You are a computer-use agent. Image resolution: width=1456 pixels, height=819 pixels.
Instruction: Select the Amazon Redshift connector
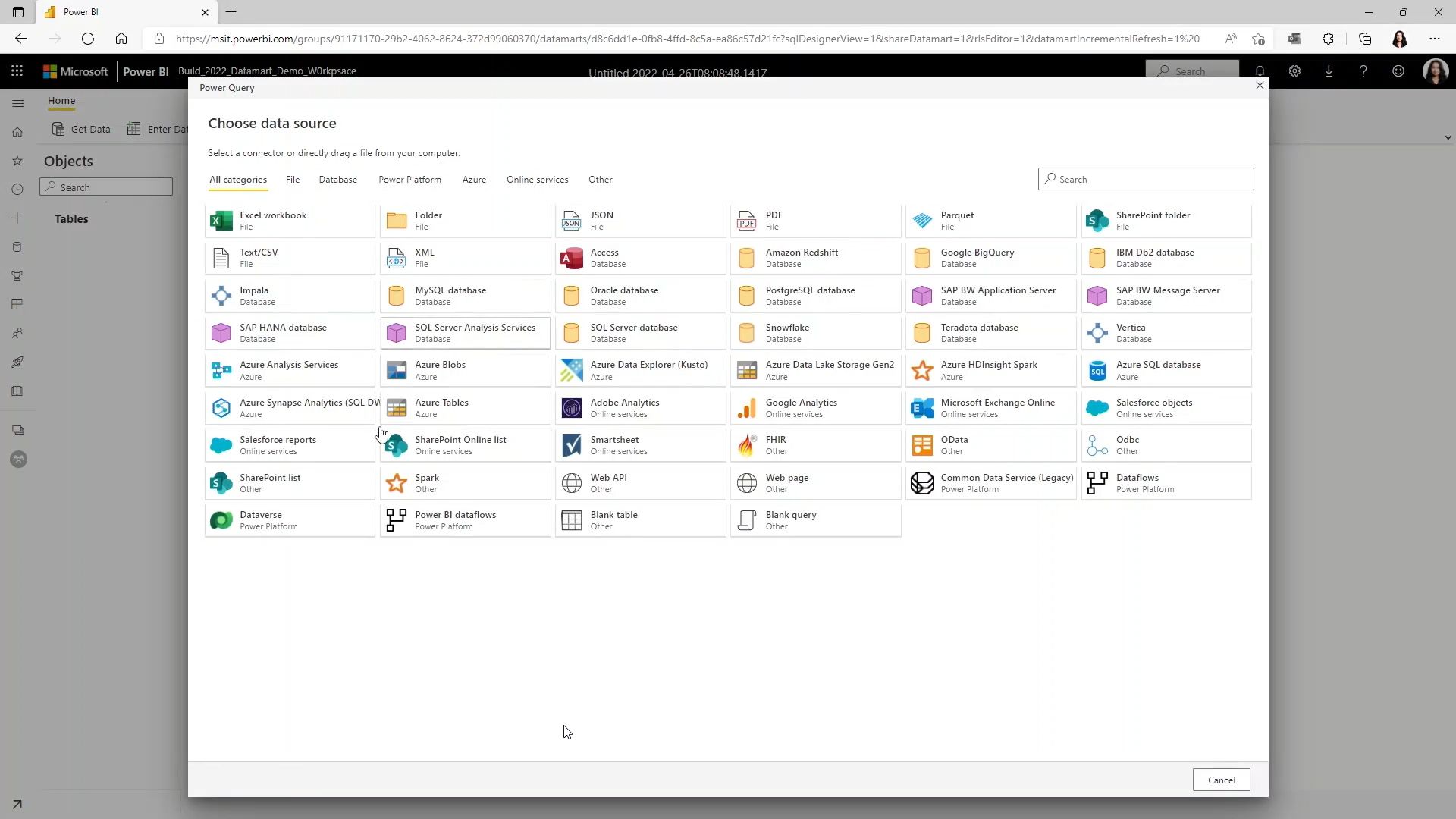[815, 258]
